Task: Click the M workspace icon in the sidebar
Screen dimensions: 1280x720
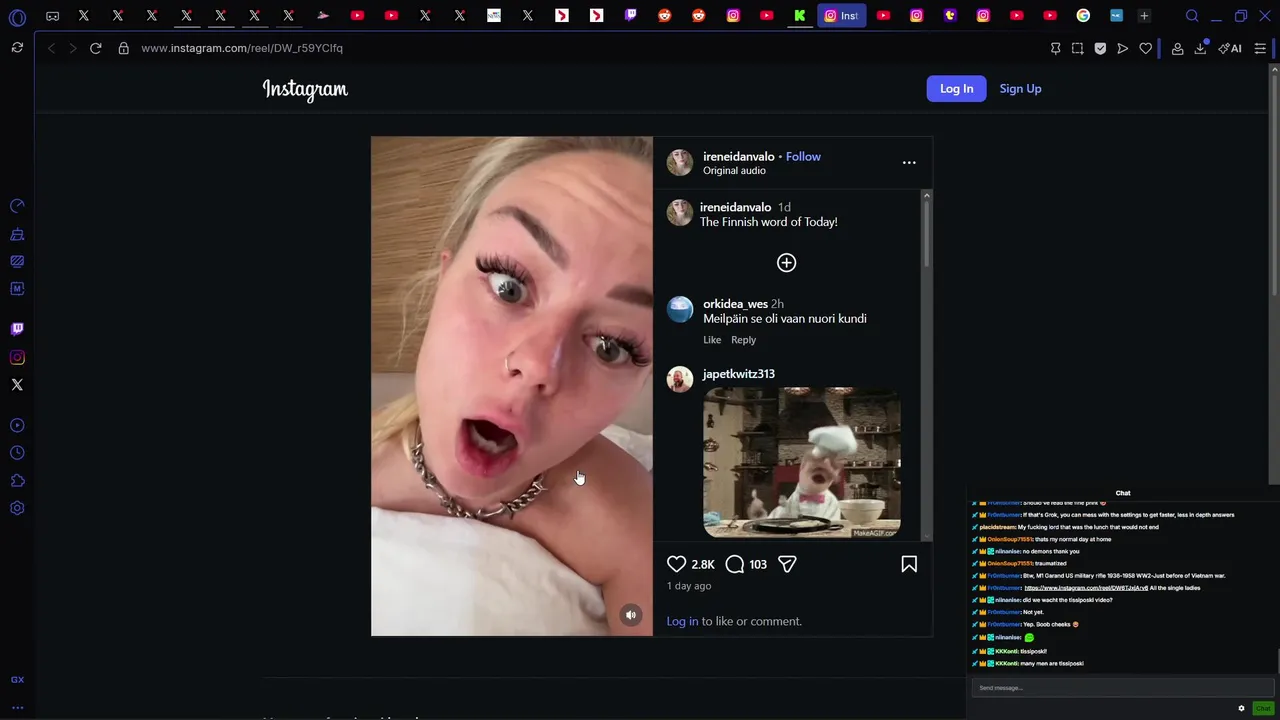Action: [17, 289]
